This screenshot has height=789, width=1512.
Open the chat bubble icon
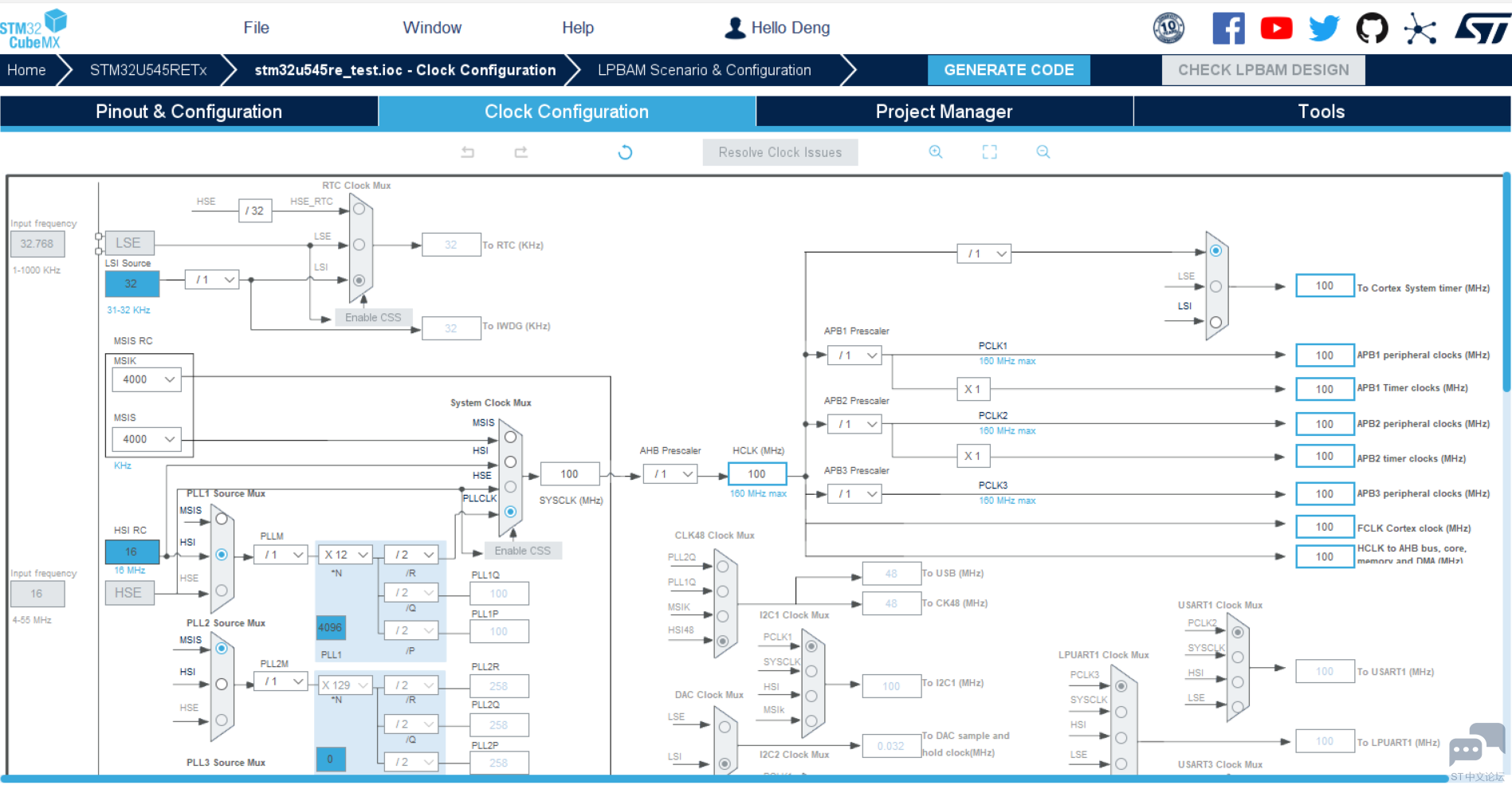(1476, 745)
